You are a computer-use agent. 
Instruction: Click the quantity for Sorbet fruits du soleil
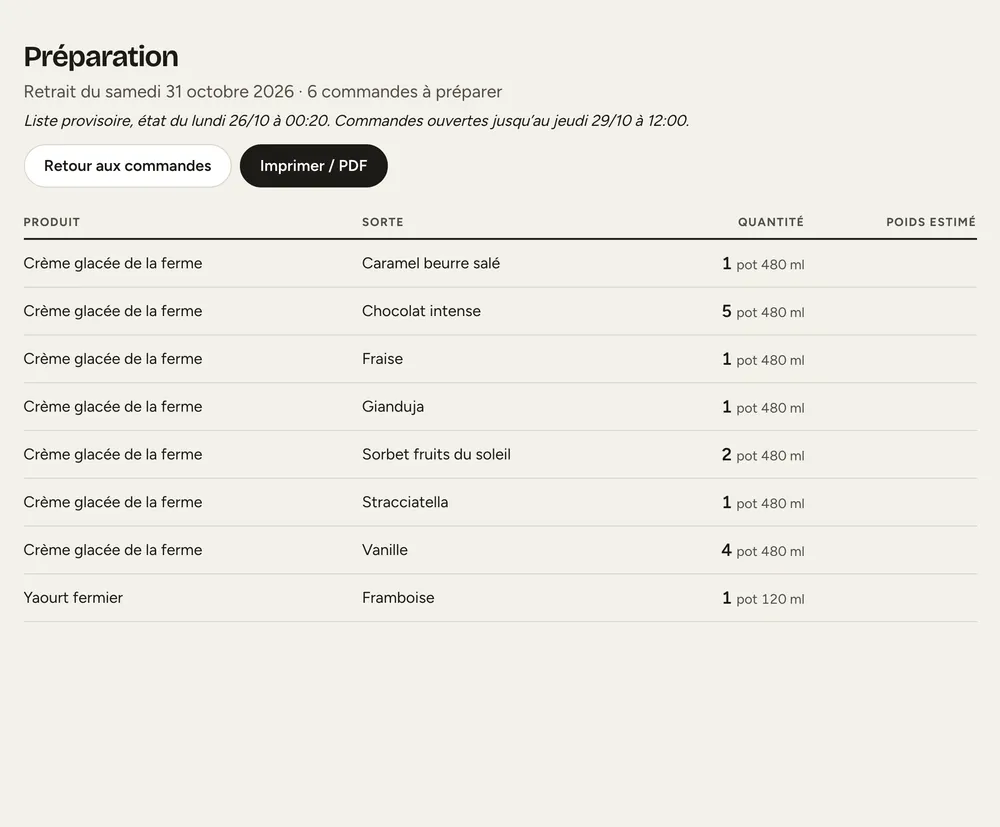click(x=763, y=455)
